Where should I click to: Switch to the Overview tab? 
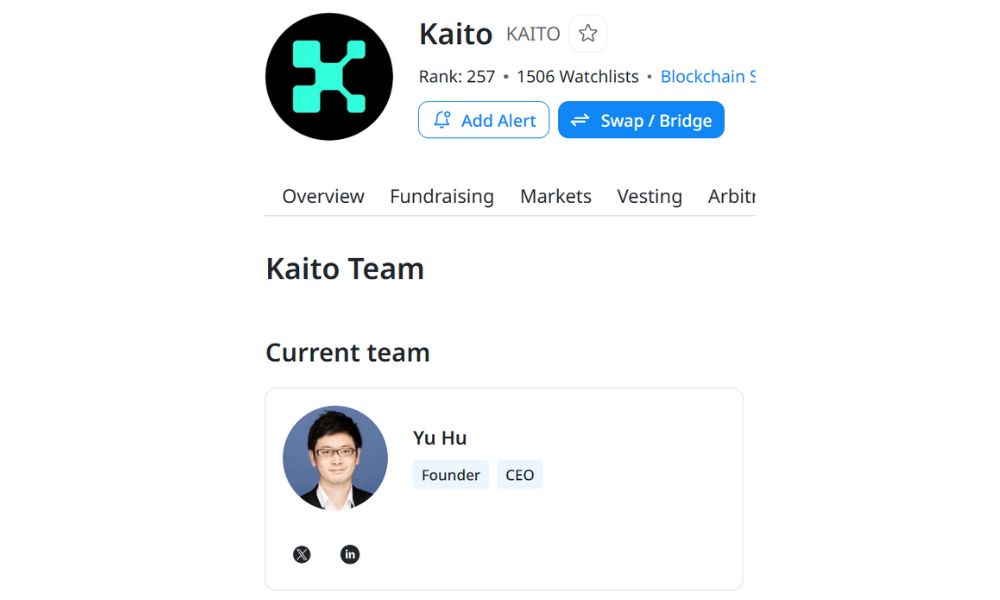click(x=322, y=196)
